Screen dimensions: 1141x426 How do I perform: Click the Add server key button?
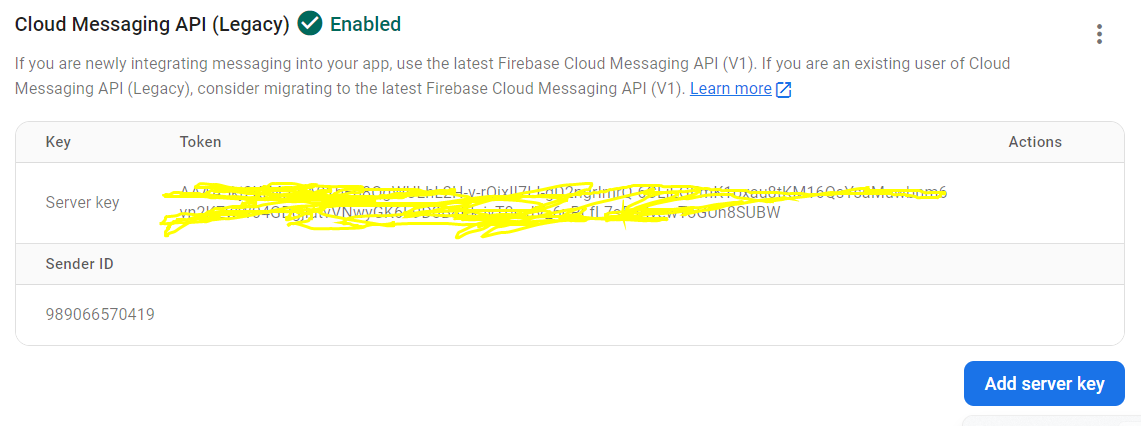point(1044,383)
